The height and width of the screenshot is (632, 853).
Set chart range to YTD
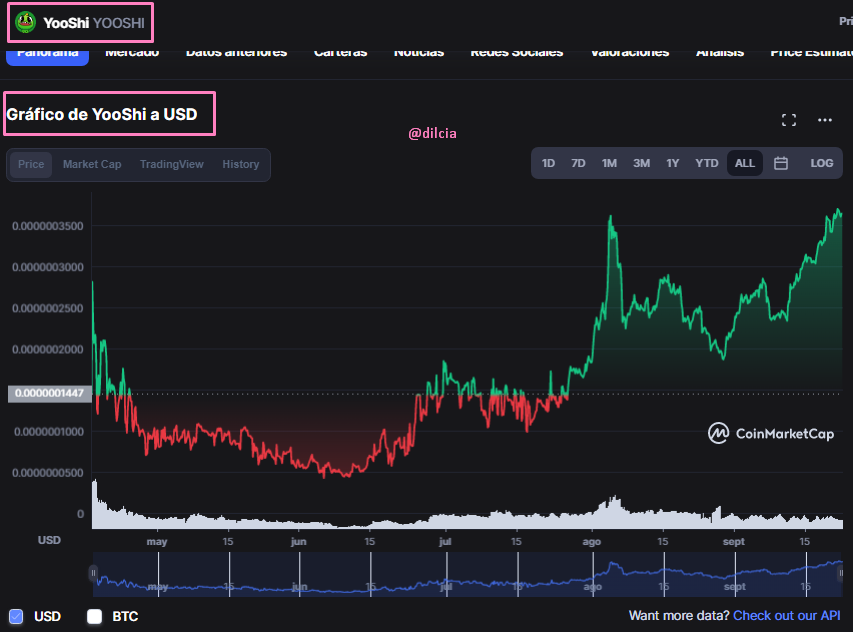click(707, 163)
